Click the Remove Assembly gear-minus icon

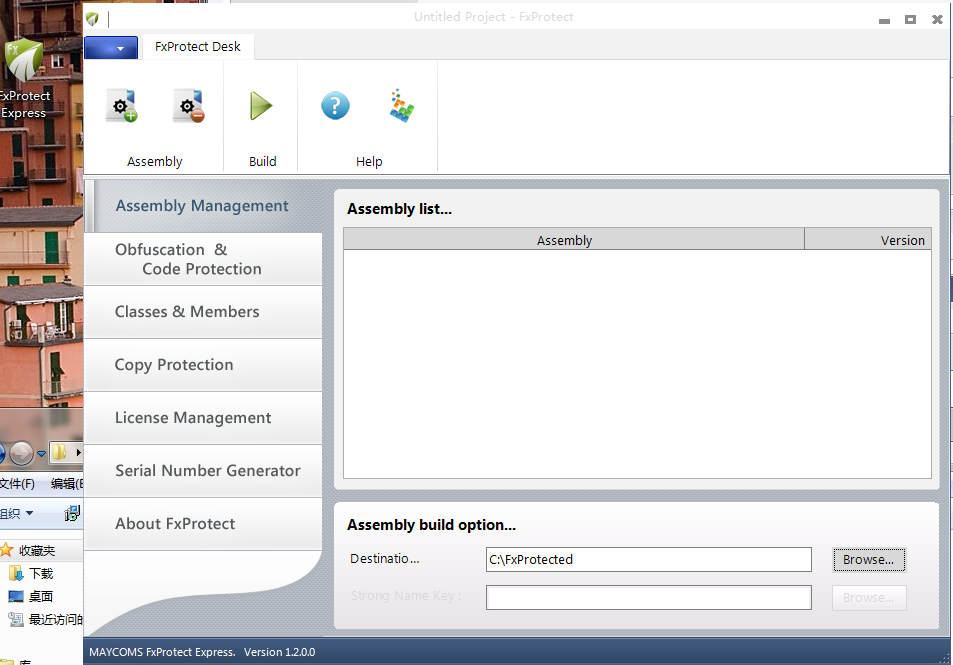point(188,106)
